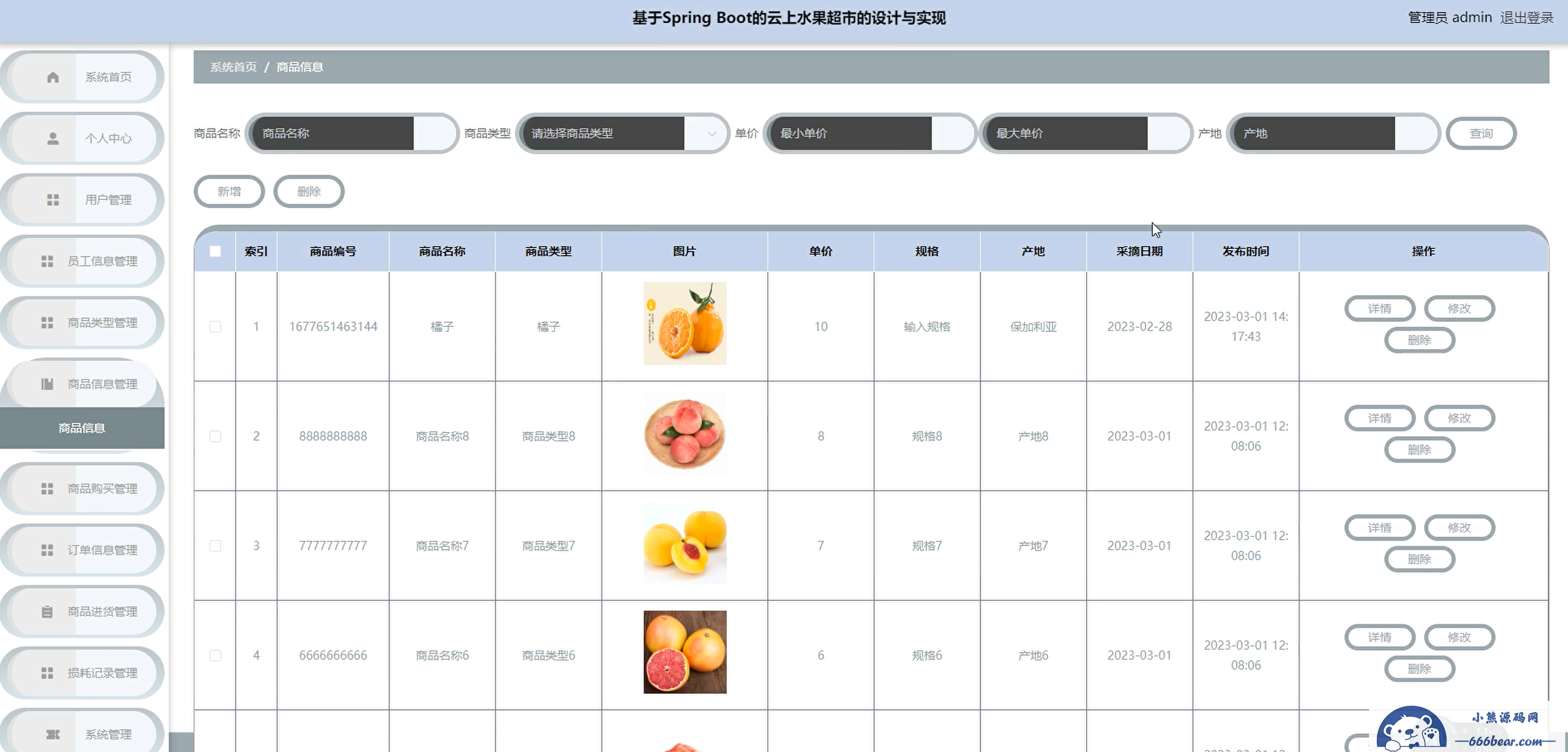
Task: Open 系统首页 in the sidebar
Action: click(x=82, y=77)
